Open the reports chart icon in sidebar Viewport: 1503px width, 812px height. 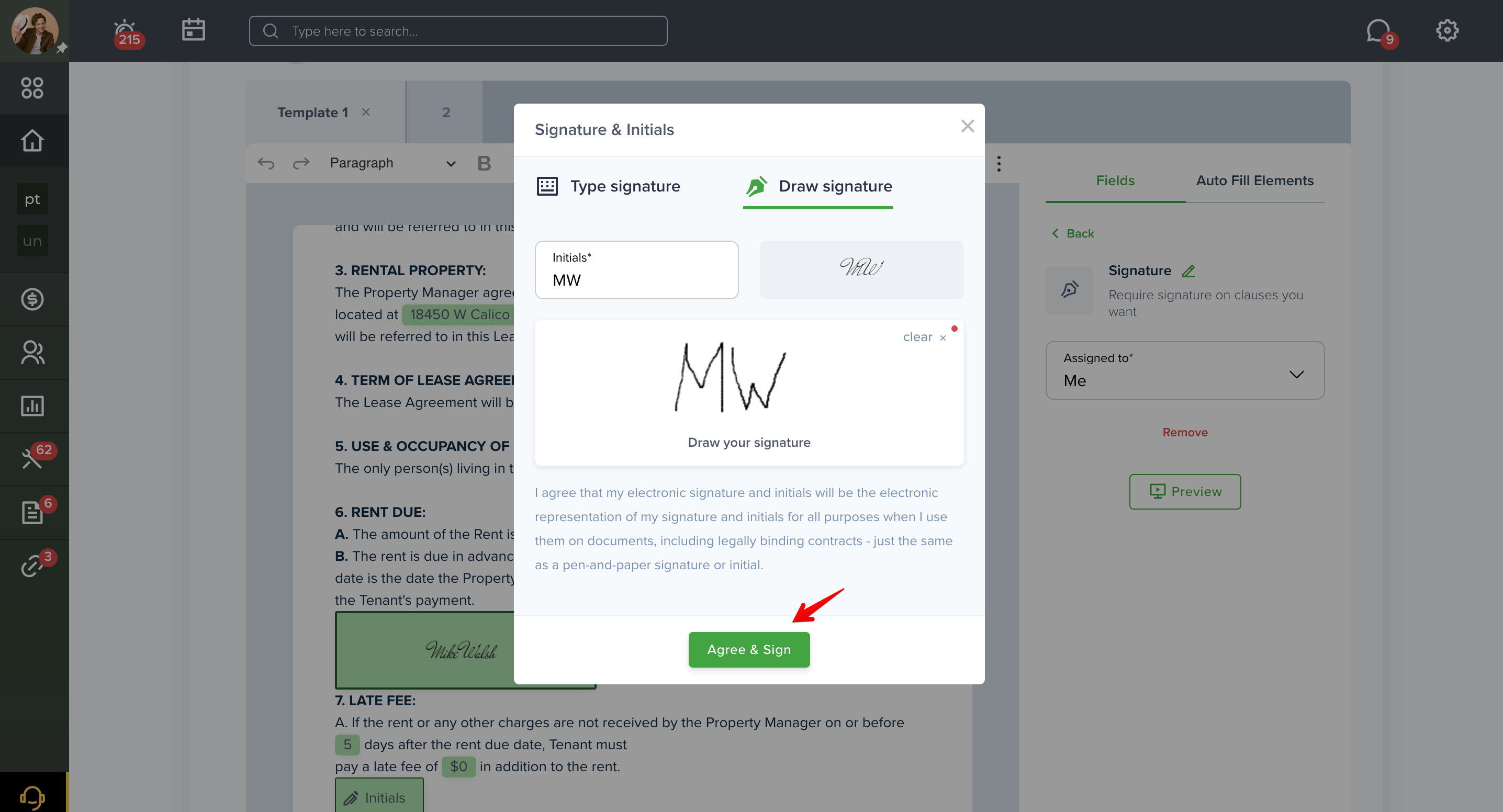(32, 406)
